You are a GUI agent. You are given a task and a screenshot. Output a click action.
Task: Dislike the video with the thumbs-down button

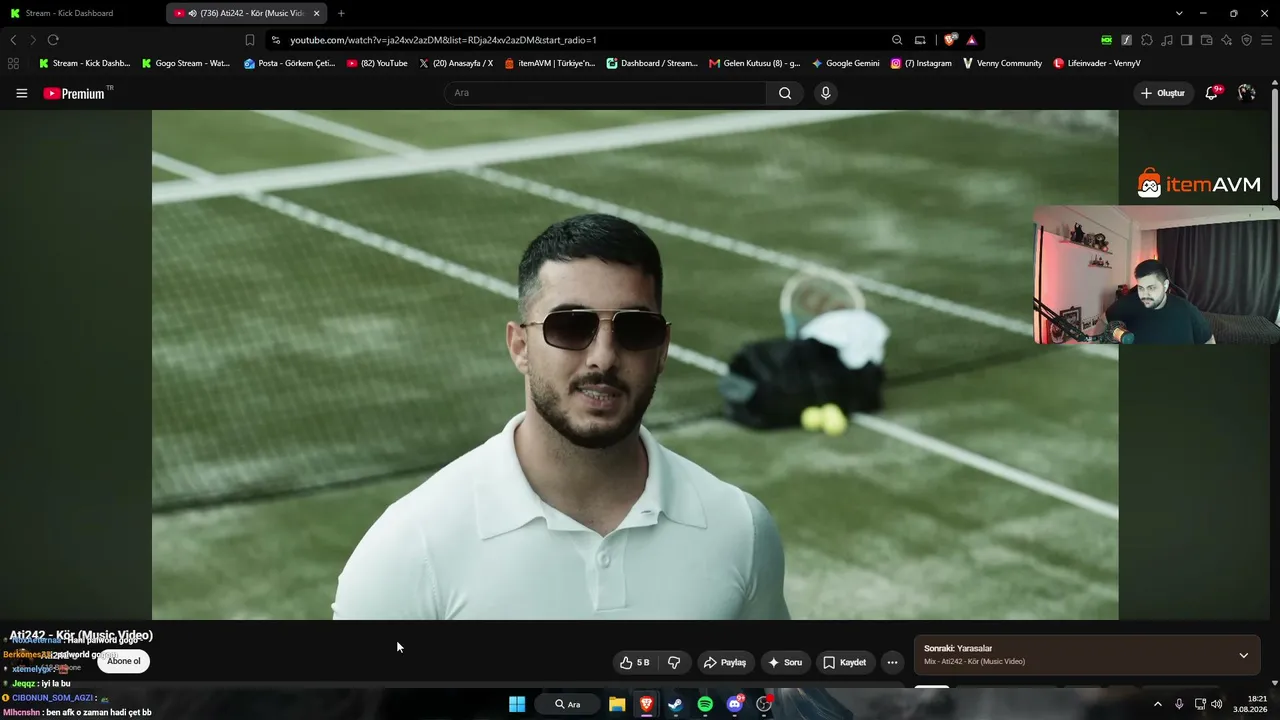pyautogui.click(x=674, y=662)
